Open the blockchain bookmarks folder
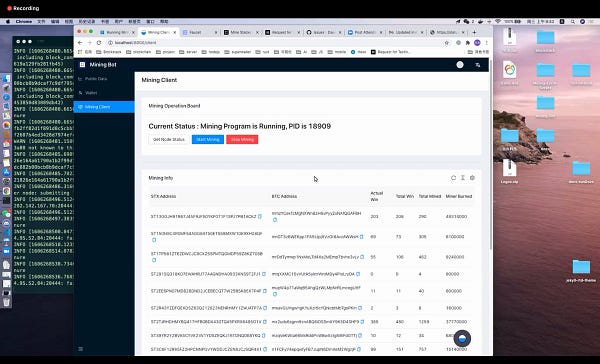This screenshot has width=600, height=364. click(x=139, y=52)
